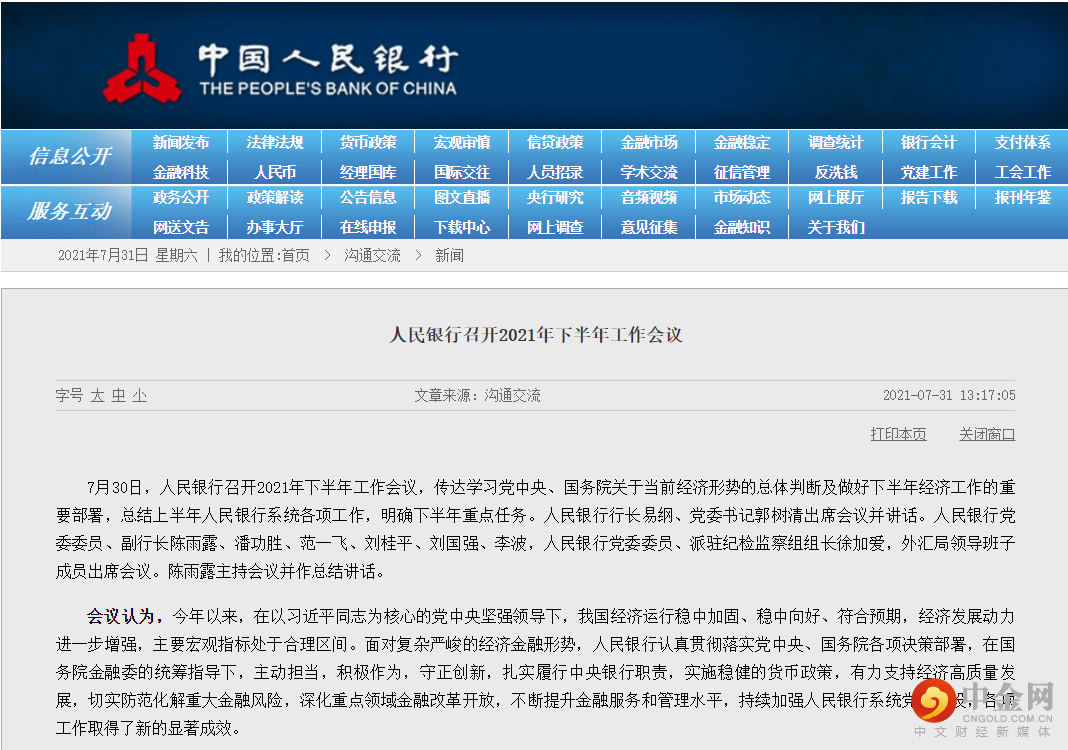This screenshot has width=1068, height=750.
Task: Set font size to 中 (medium)
Action: tap(118, 396)
